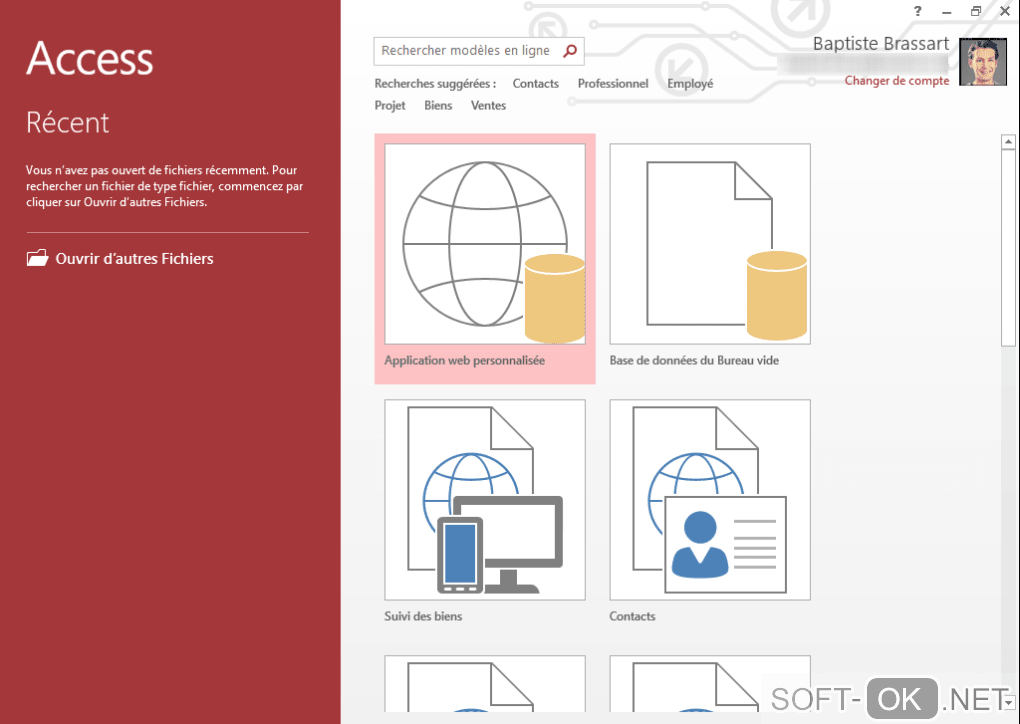Click the search magnifier icon
This screenshot has width=1020, height=724.
click(x=570, y=51)
